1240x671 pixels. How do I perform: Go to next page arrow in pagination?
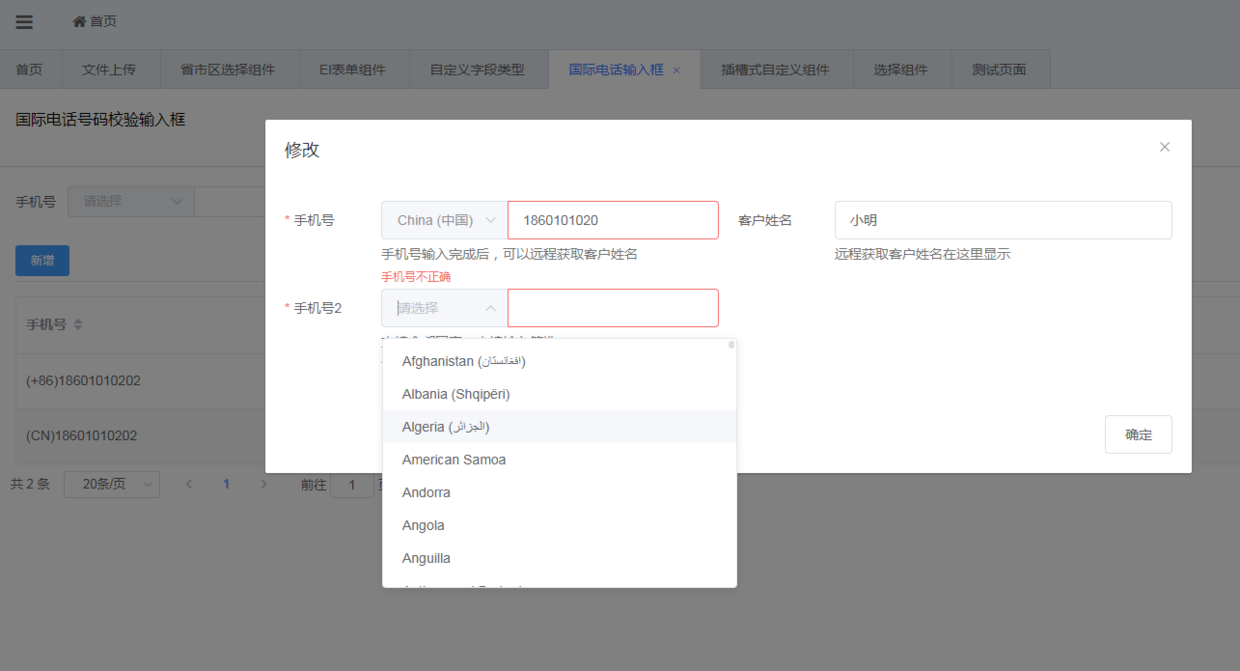(x=264, y=484)
